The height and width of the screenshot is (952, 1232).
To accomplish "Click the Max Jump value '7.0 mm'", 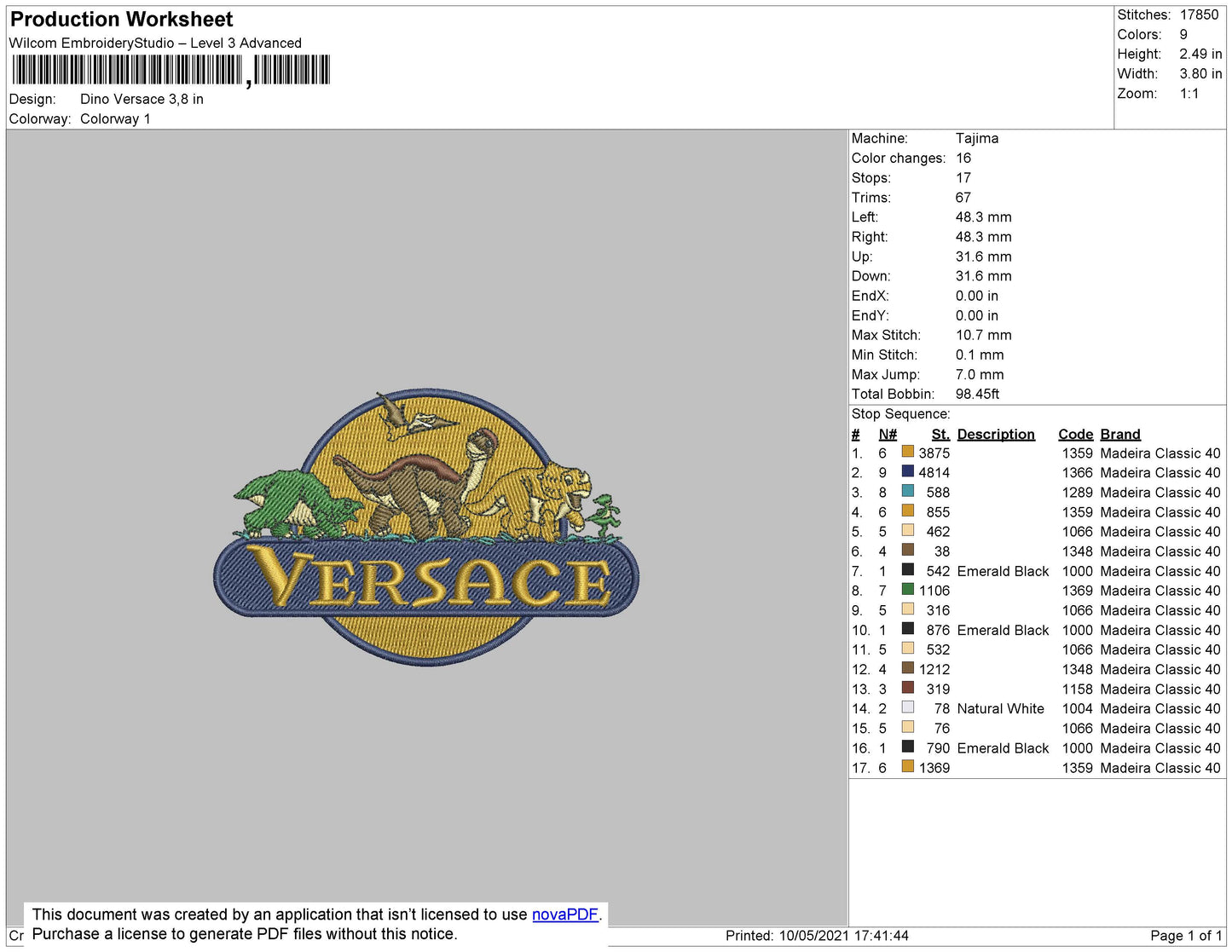I will point(980,374).
